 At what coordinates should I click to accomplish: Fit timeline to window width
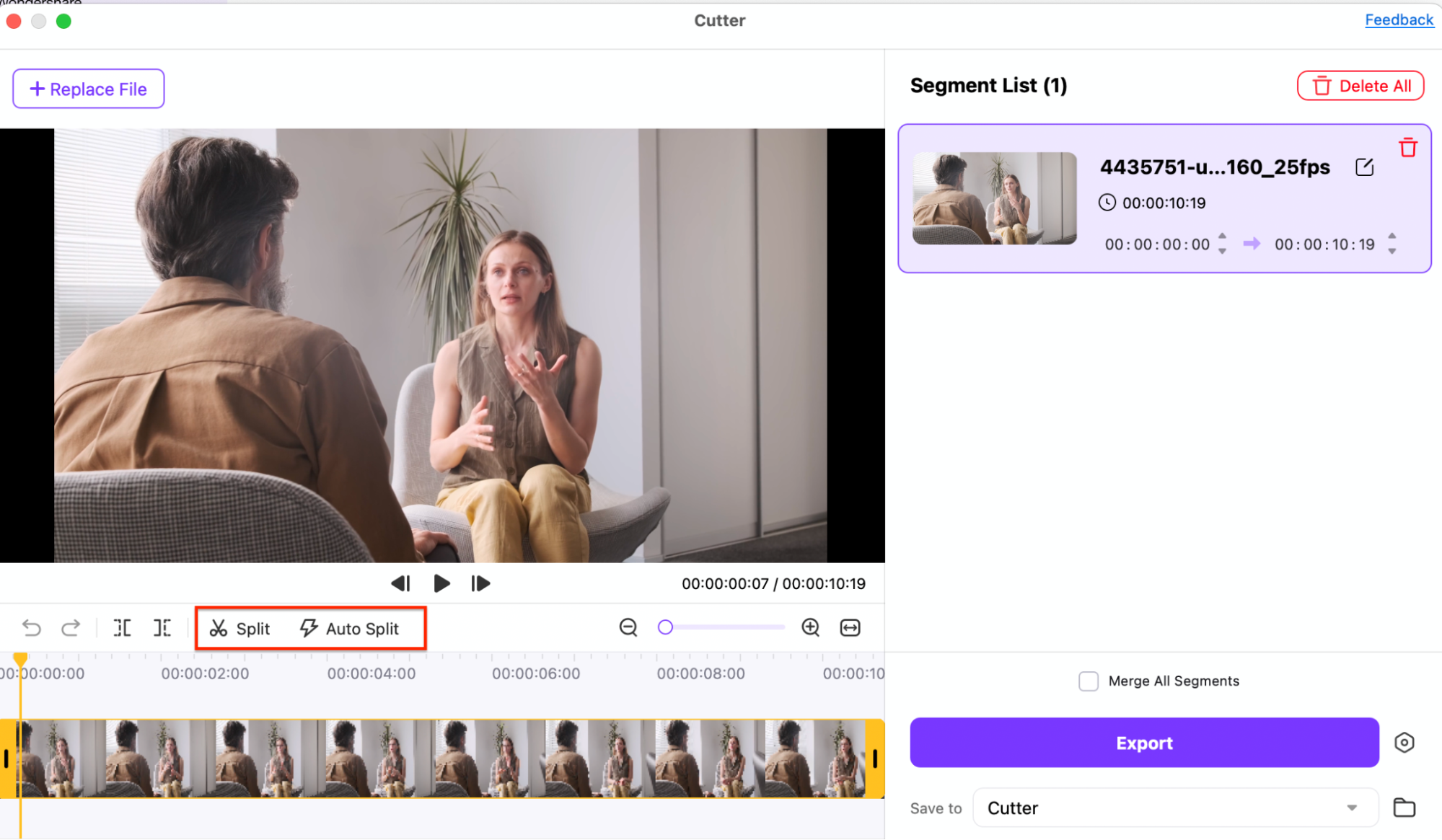(x=850, y=627)
